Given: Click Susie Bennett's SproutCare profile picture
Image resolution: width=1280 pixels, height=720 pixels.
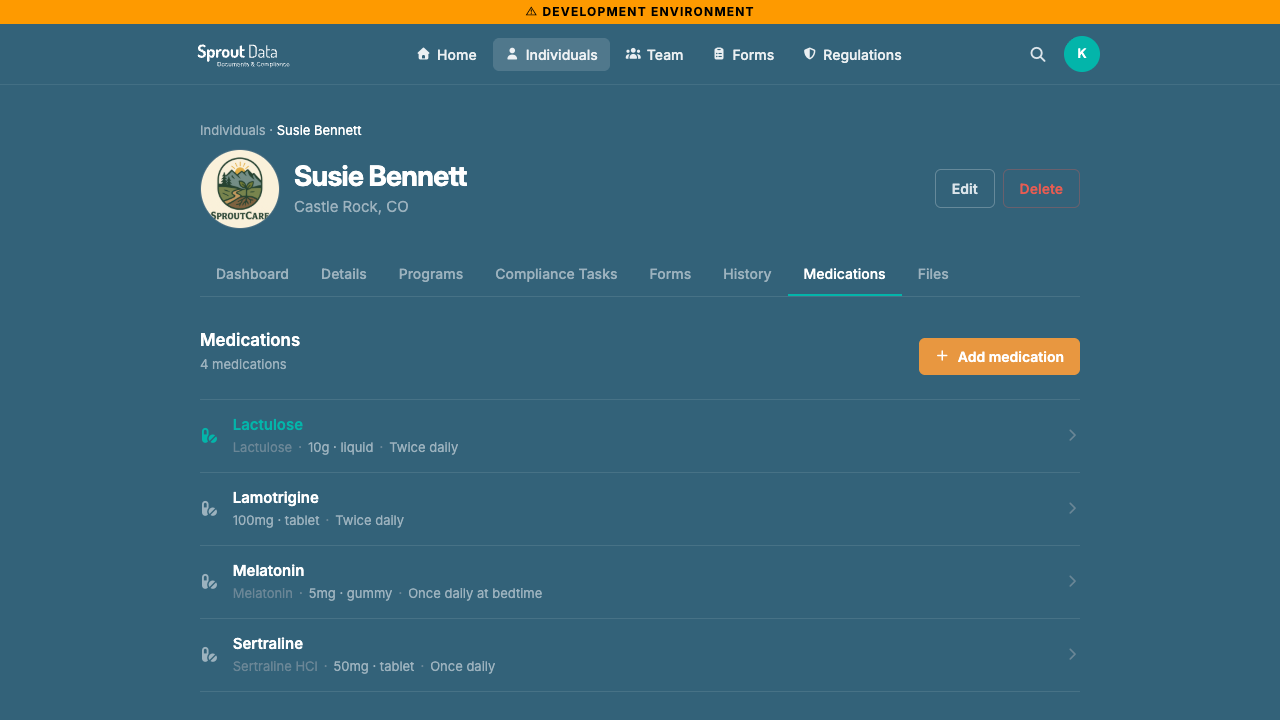Looking at the screenshot, I should click(240, 189).
